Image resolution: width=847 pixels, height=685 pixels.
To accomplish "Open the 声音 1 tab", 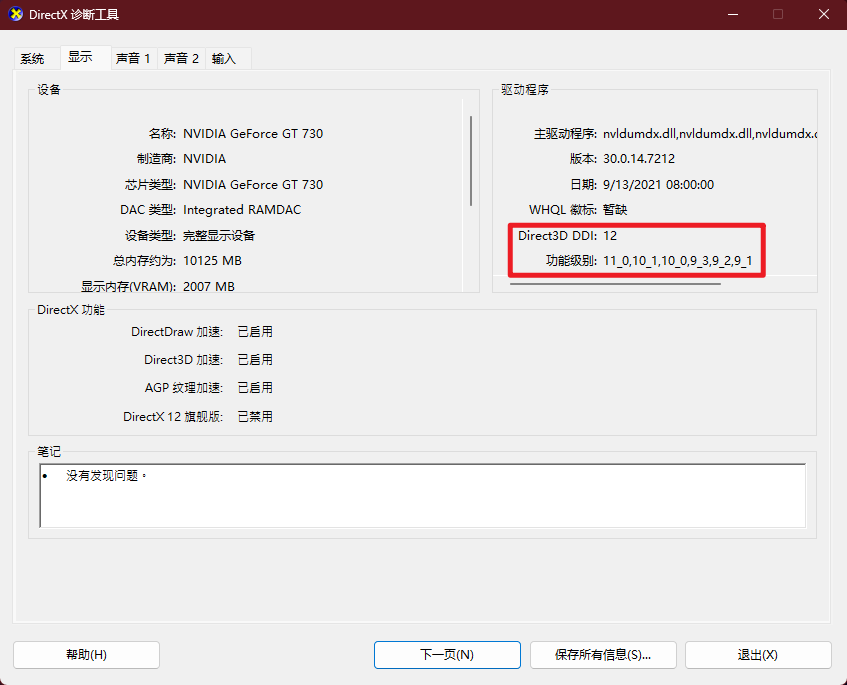I will [133, 58].
